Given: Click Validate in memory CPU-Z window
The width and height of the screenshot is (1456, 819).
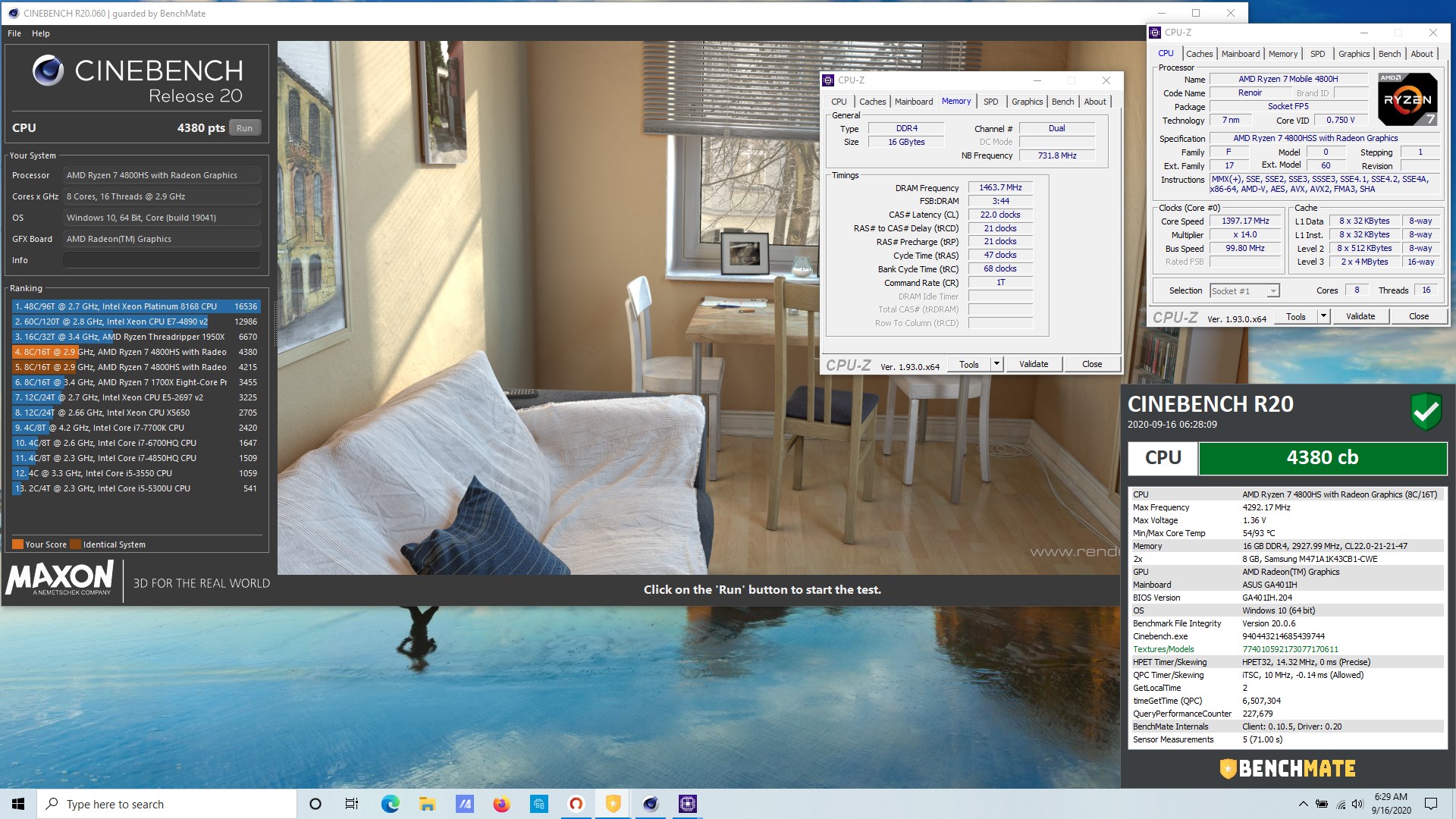Looking at the screenshot, I should point(1034,365).
